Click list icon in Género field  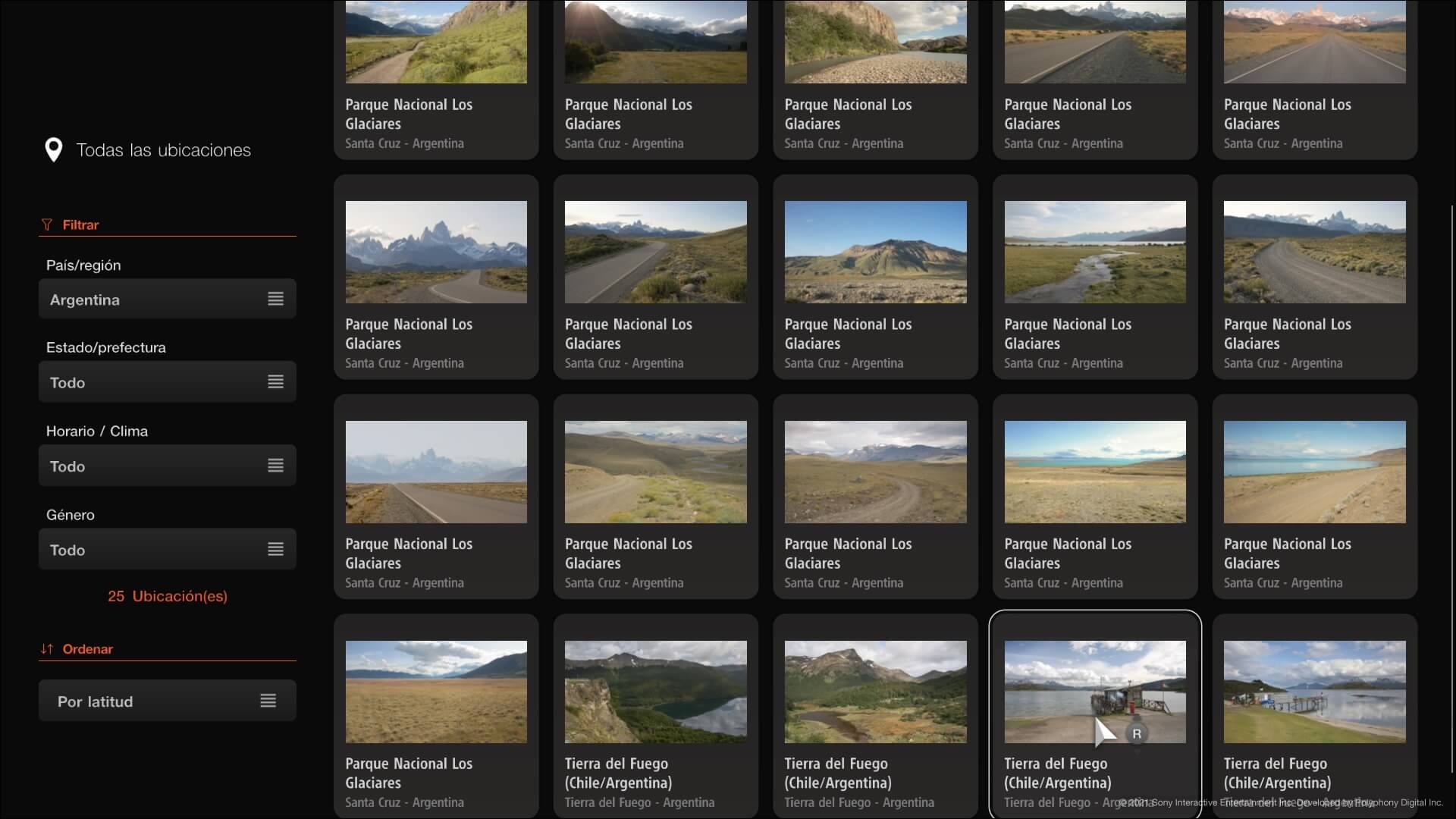275,549
